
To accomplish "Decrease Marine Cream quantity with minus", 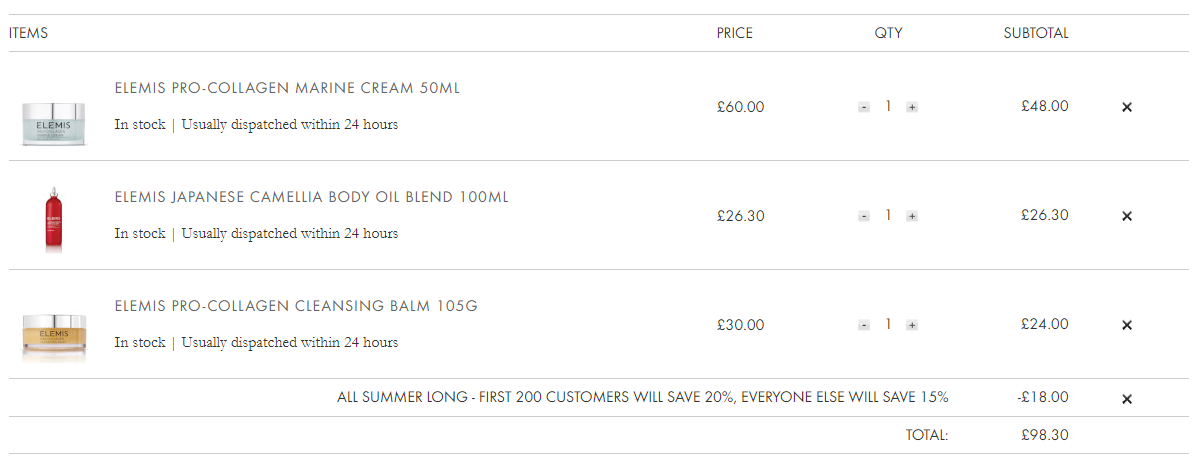I will [x=864, y=107].
